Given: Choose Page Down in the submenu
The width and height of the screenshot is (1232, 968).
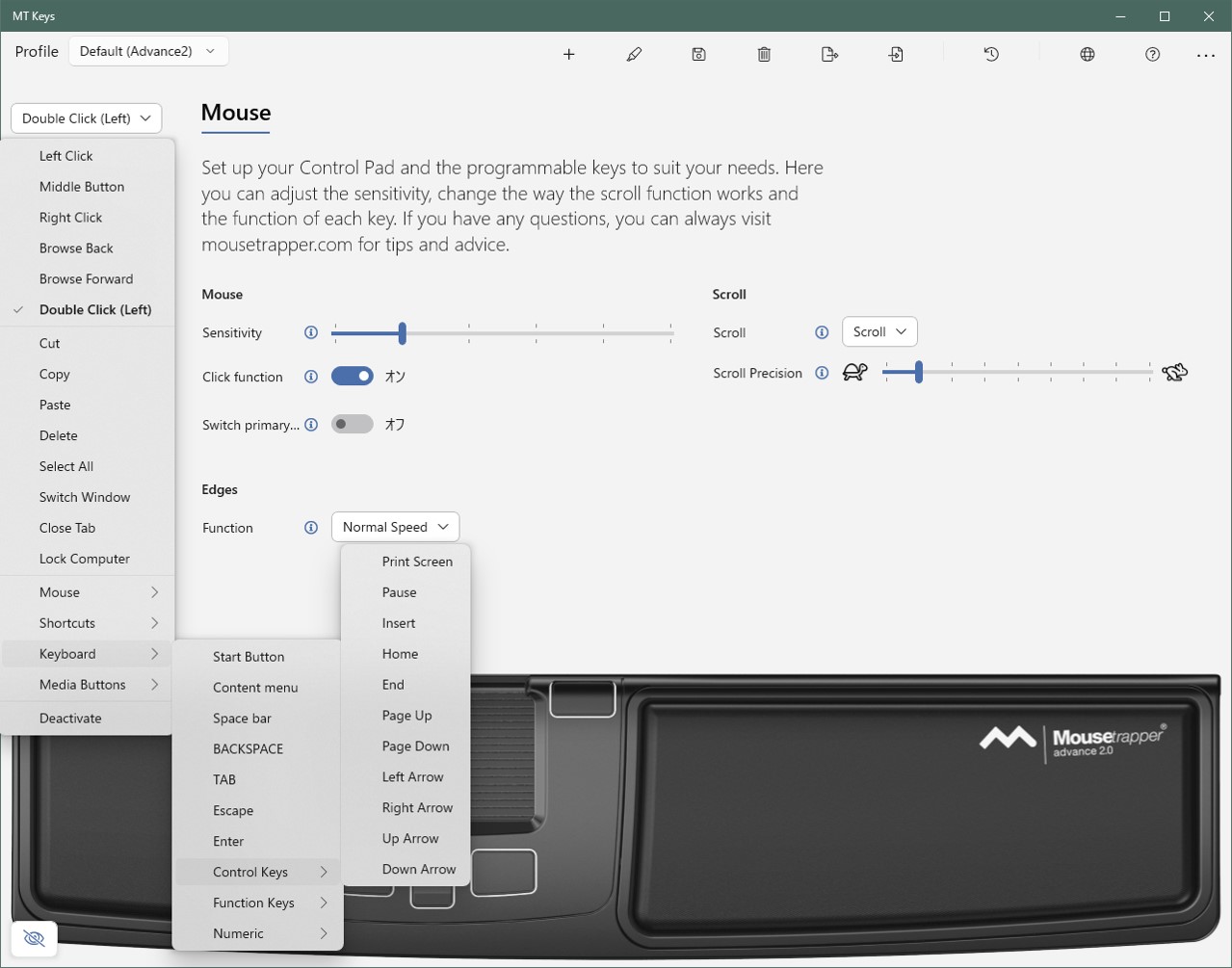Looking at the screenshot, I should click(x=406, y=746).
